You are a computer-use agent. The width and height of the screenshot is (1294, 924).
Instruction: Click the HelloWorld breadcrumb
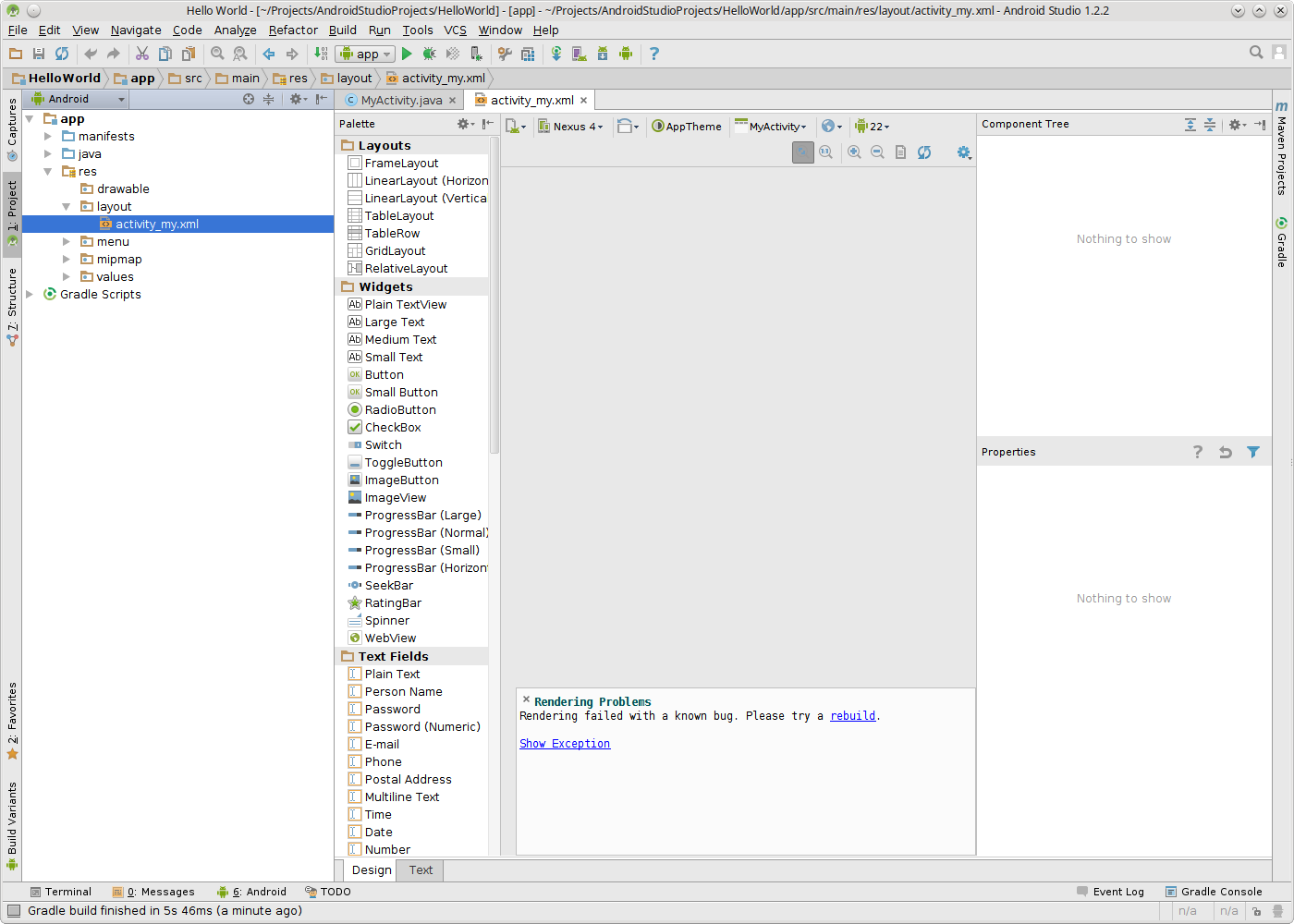(x=55, y=79)
